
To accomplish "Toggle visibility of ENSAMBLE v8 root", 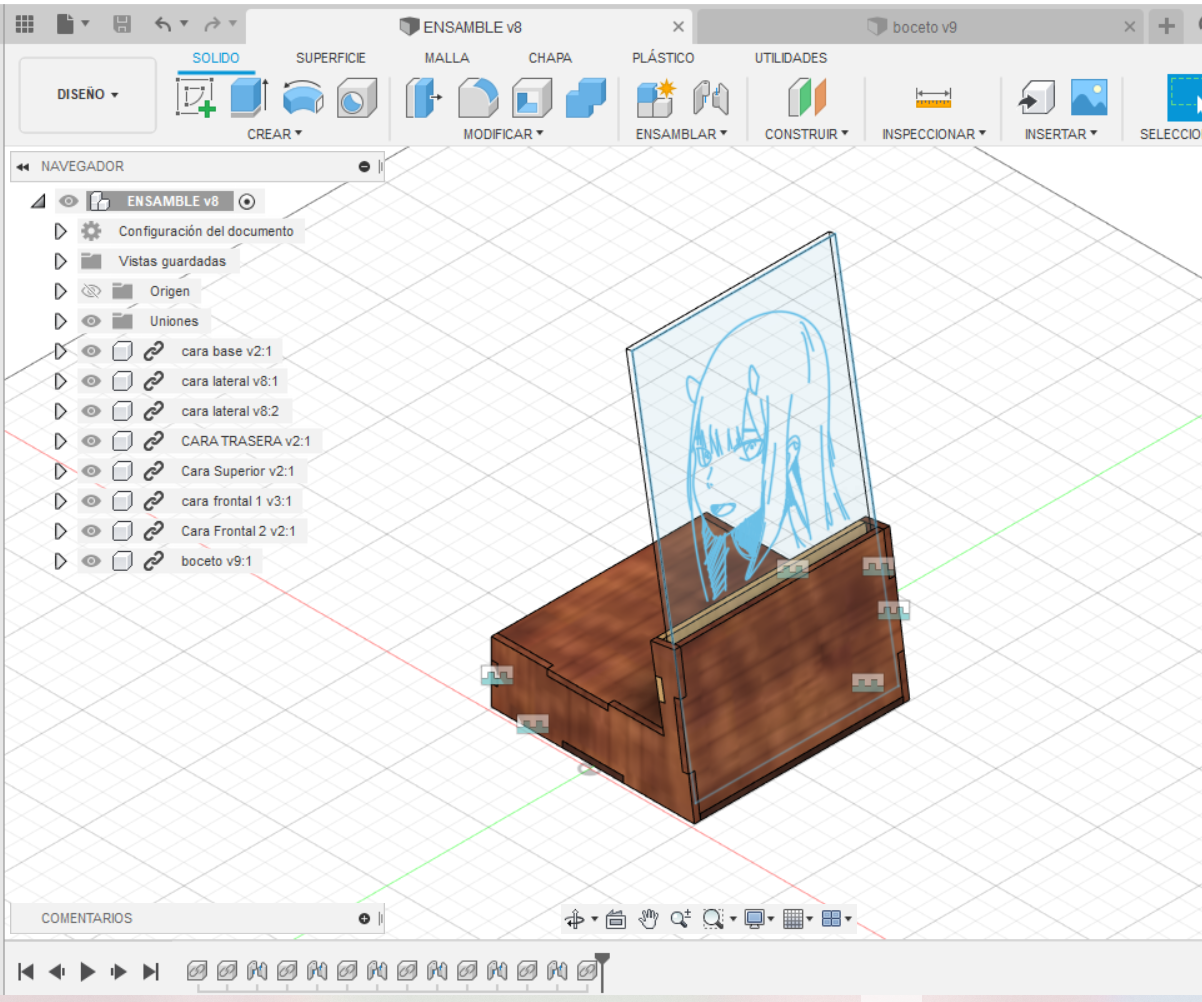I will click(x=69, y=201).
